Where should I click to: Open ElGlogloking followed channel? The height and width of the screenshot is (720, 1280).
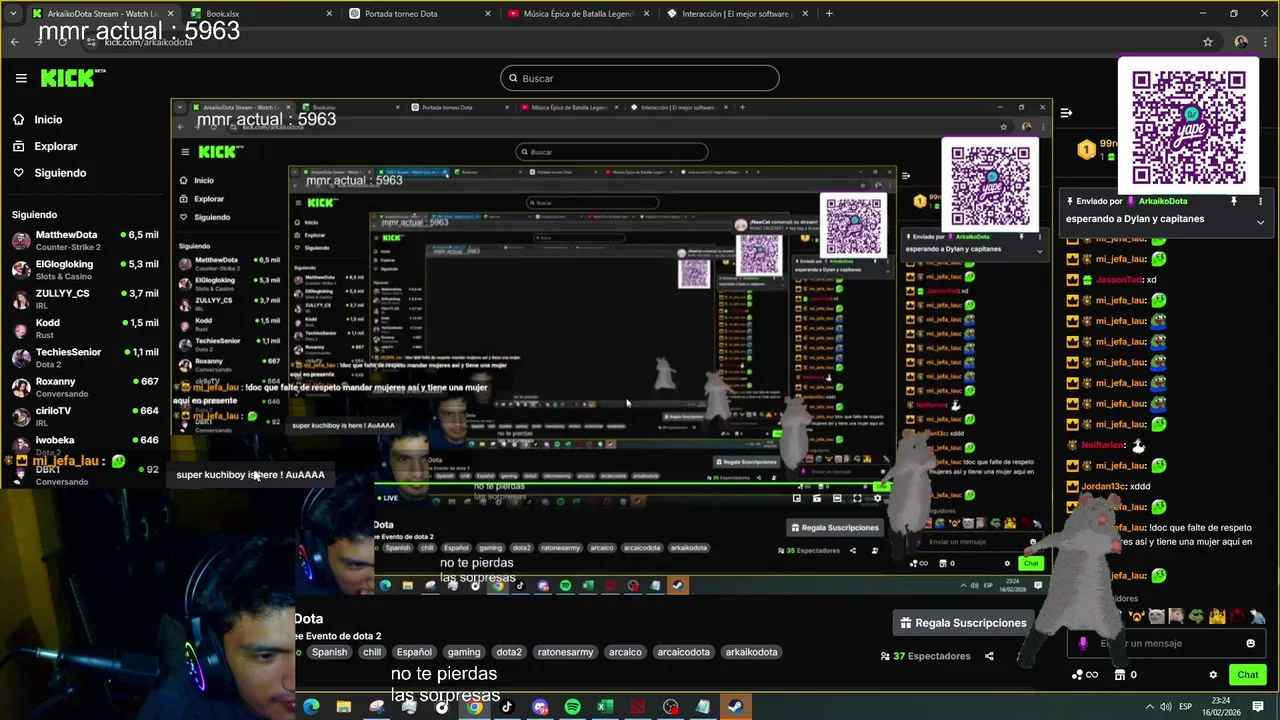pyautogui.click(x=85, y=269)
